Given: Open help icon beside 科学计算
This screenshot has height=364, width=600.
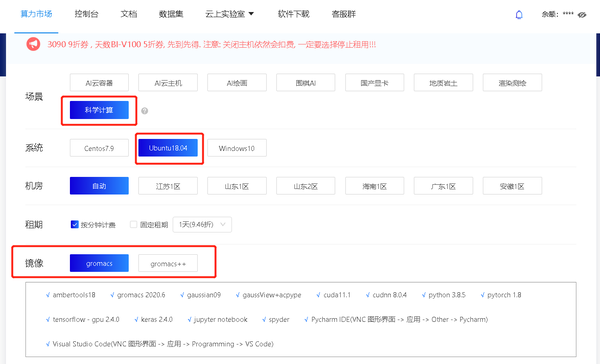Looking at the screenshot, I should click(x=144, y=111).
